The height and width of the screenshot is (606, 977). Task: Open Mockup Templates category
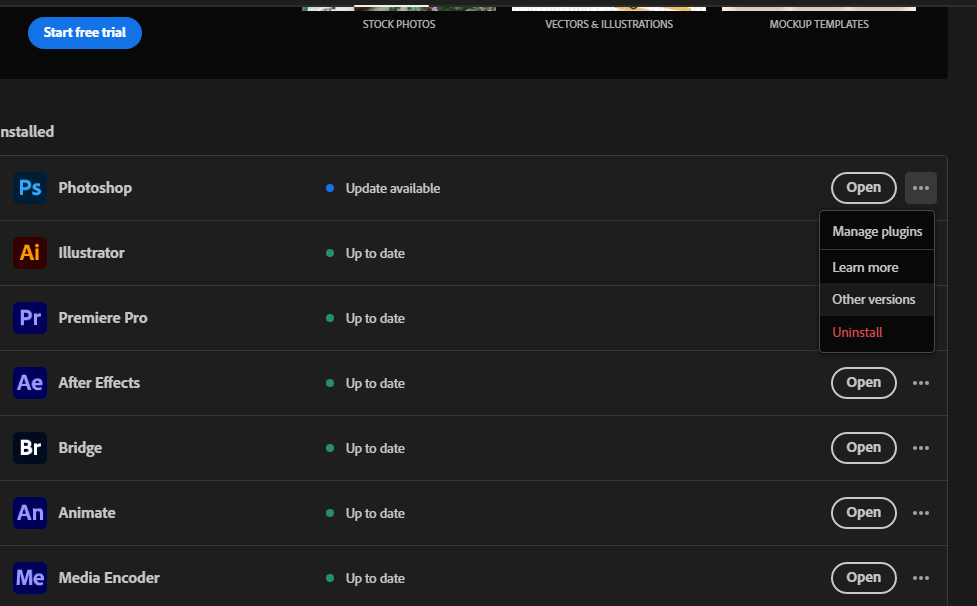[x=819, y=24]
